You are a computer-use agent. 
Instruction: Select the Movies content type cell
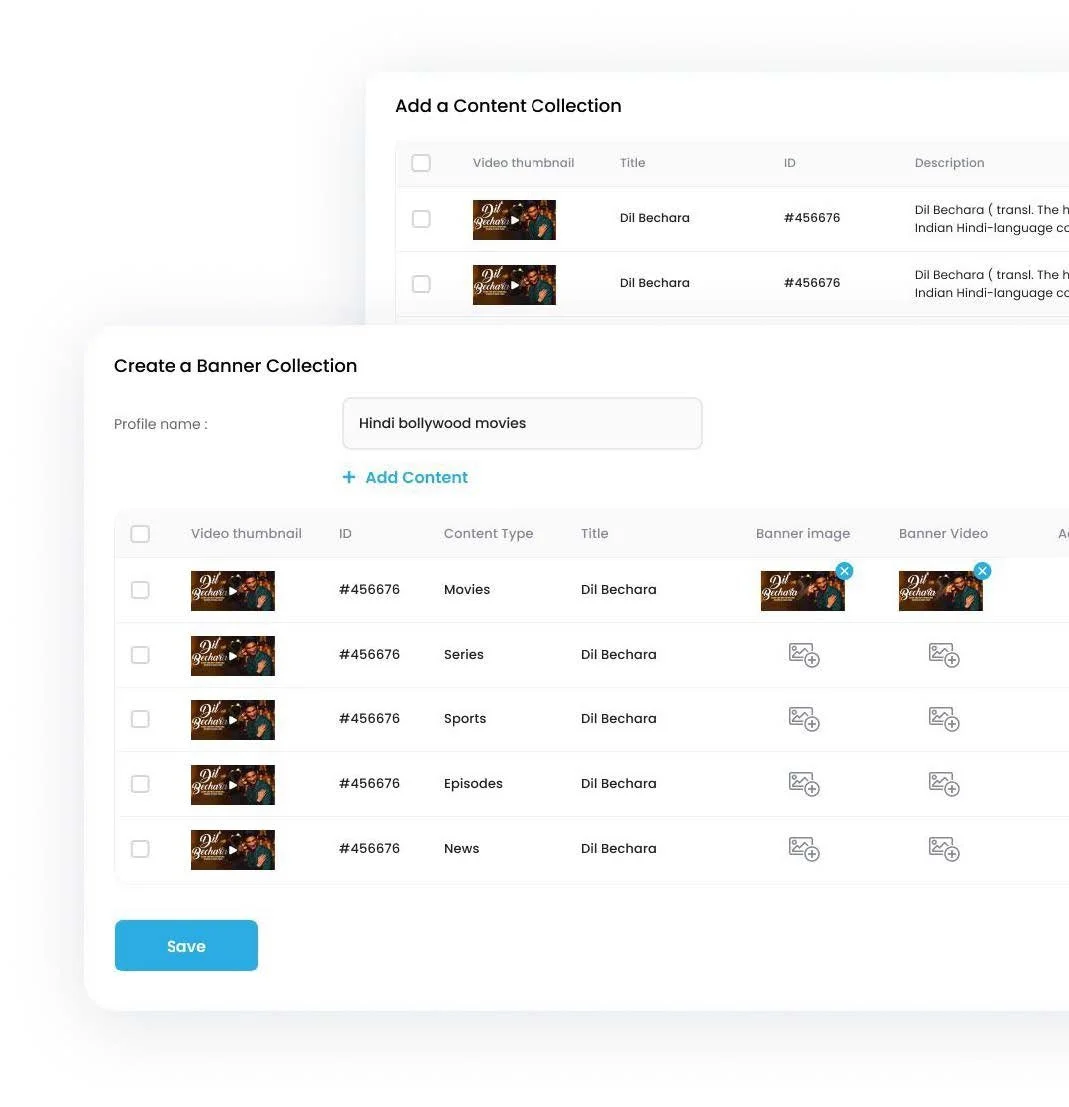point(467,590)
